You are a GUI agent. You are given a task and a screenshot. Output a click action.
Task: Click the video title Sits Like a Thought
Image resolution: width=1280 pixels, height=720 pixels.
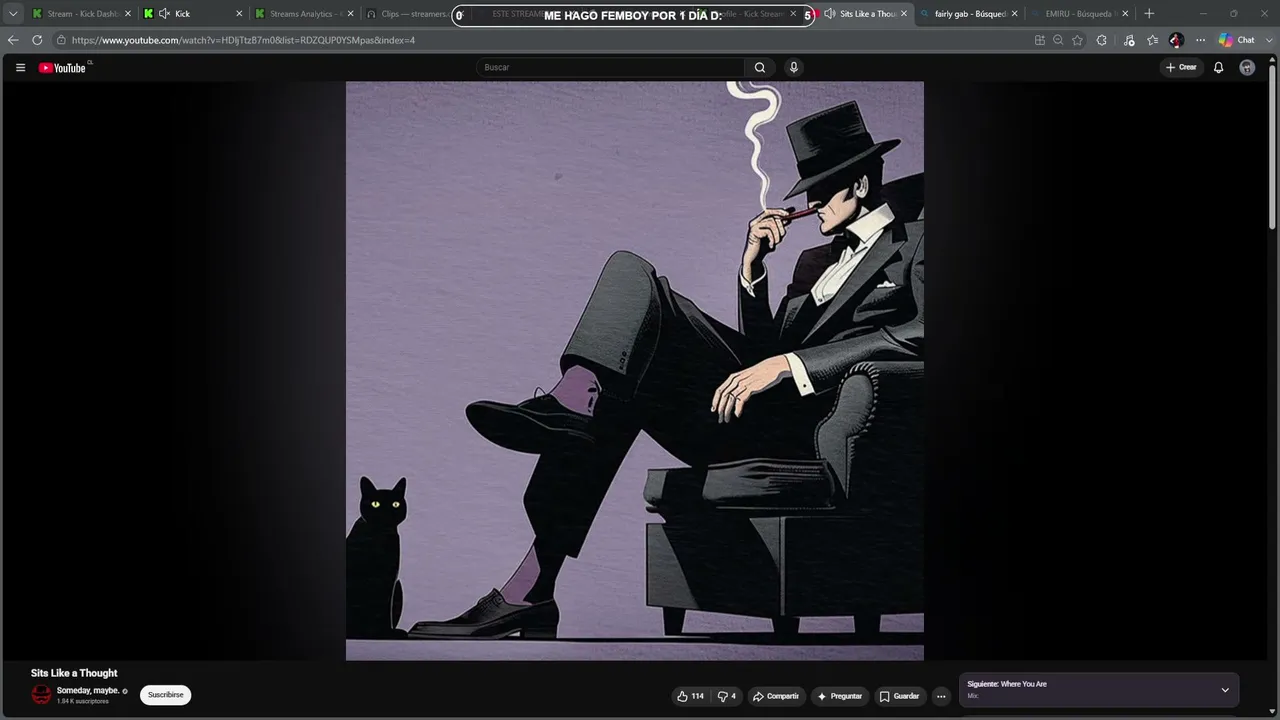[74, 673]
